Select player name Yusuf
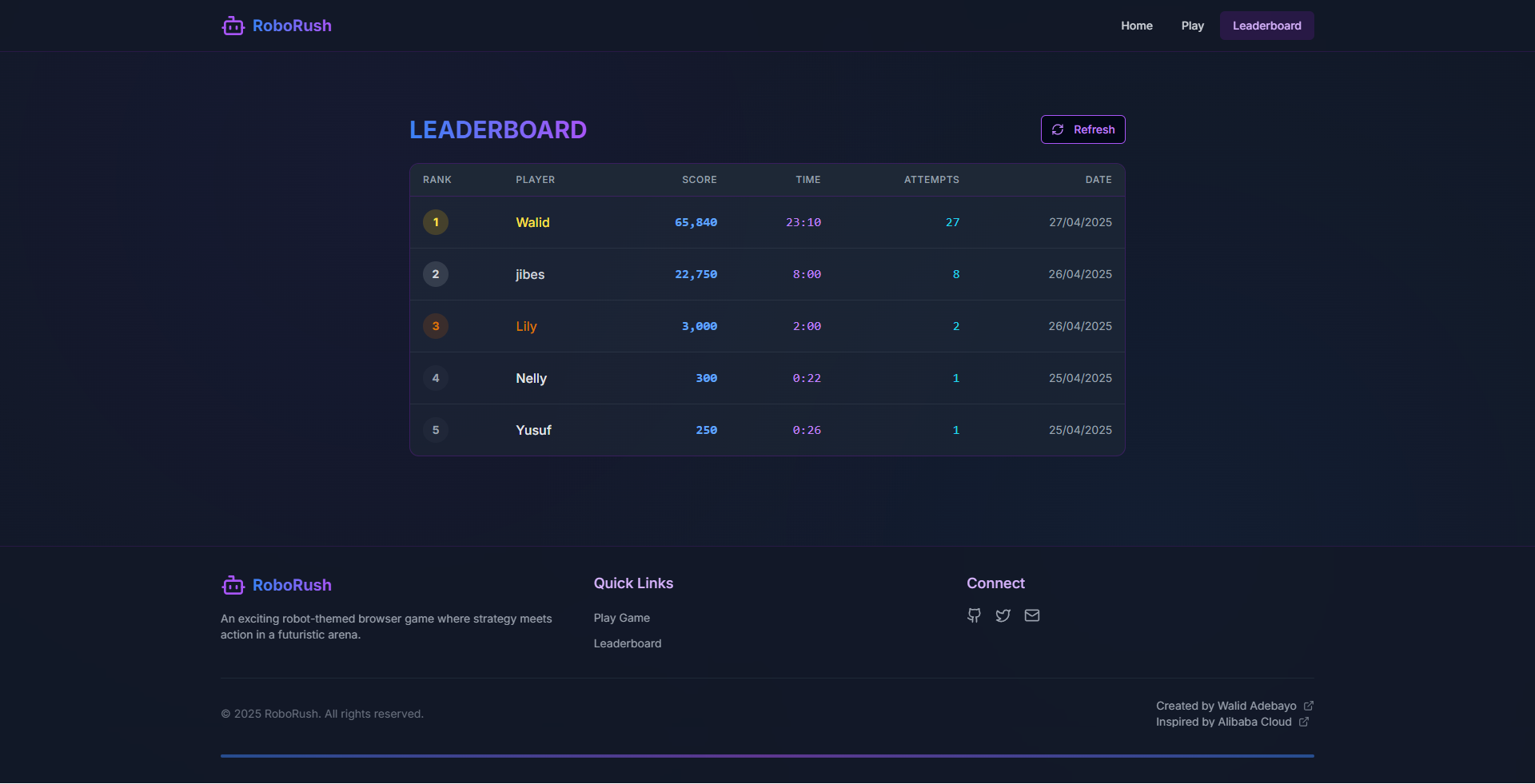The width and height of the screenshot is (1535, 784). 533,430
